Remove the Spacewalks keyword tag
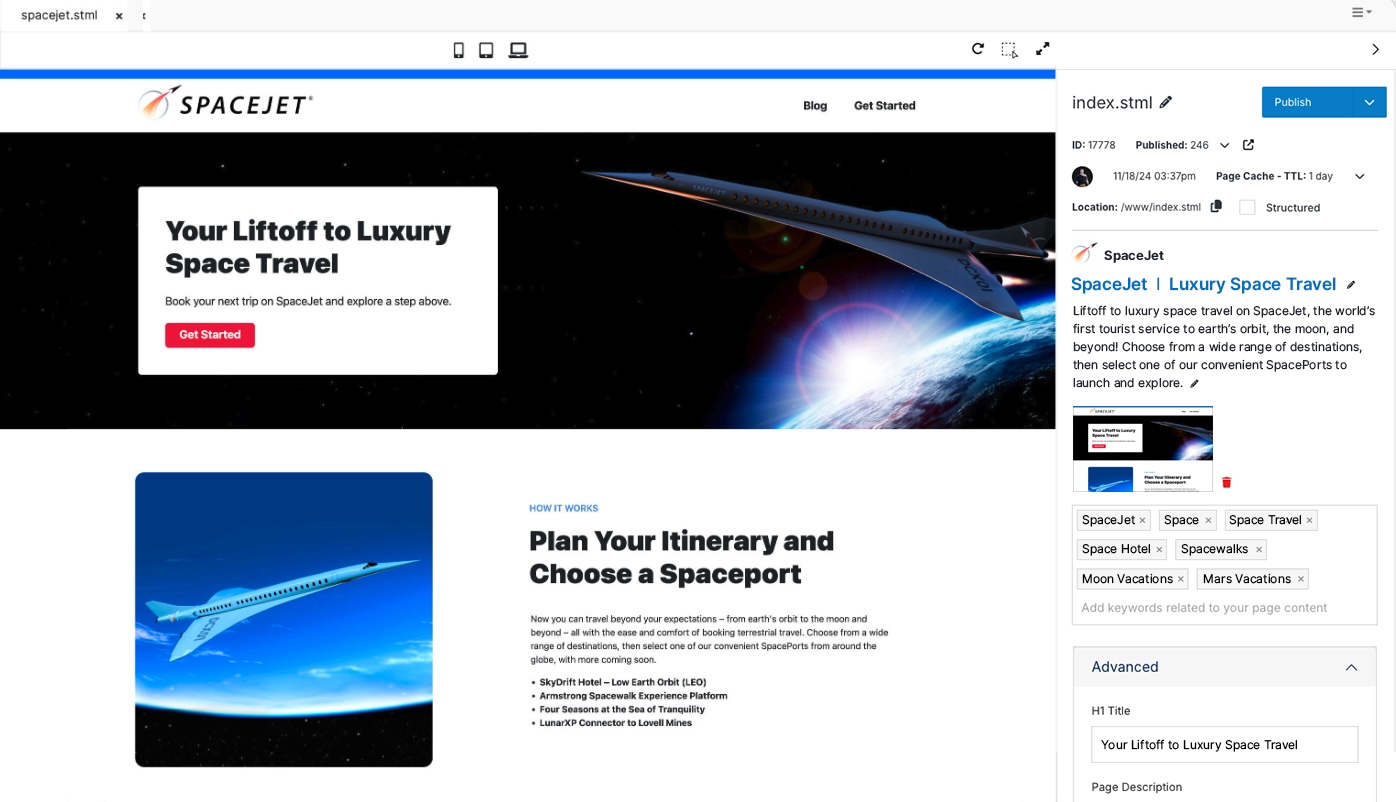 (x=1259, y=549)
